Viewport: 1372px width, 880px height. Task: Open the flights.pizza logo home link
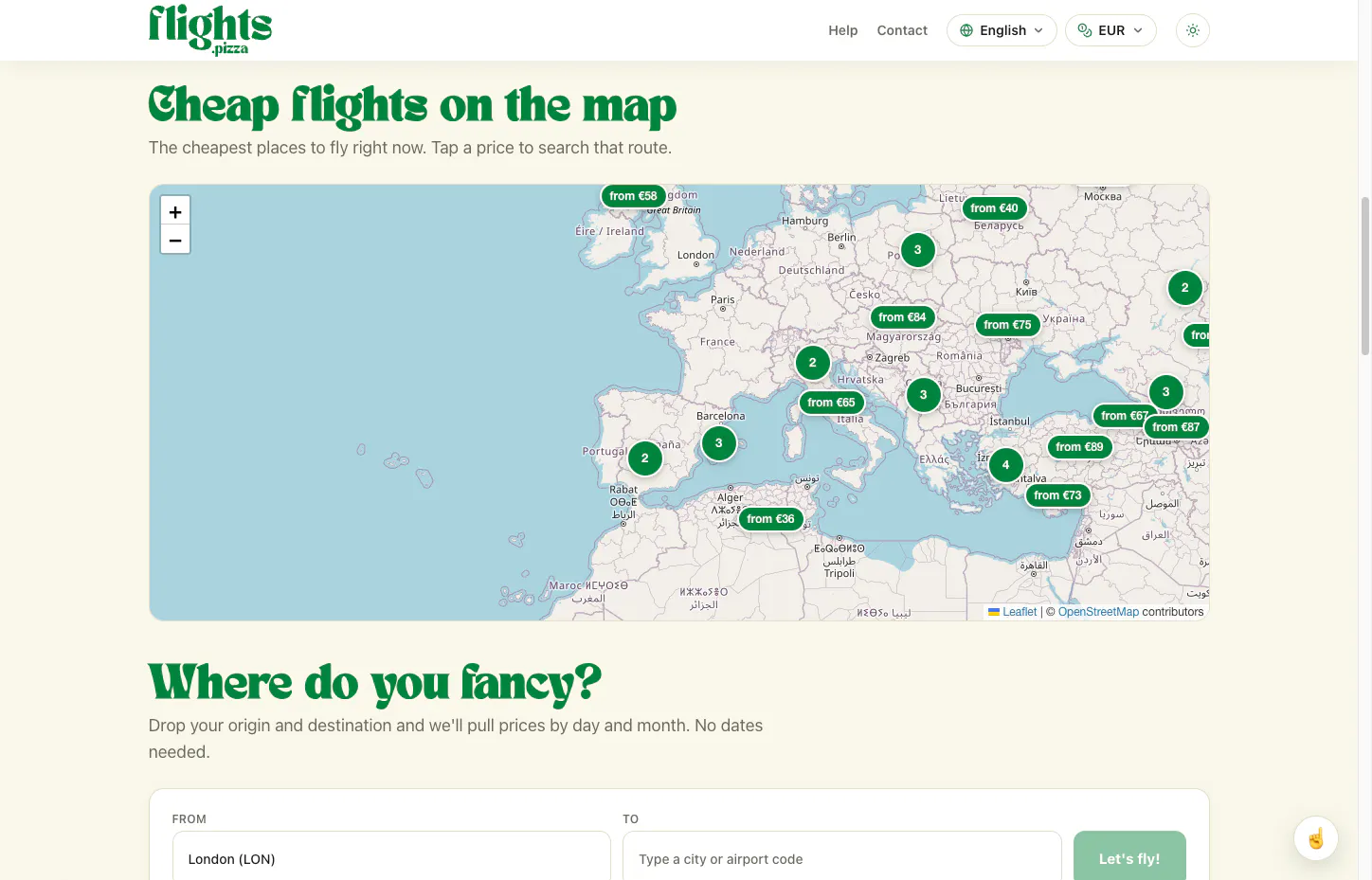coord(210,30)
